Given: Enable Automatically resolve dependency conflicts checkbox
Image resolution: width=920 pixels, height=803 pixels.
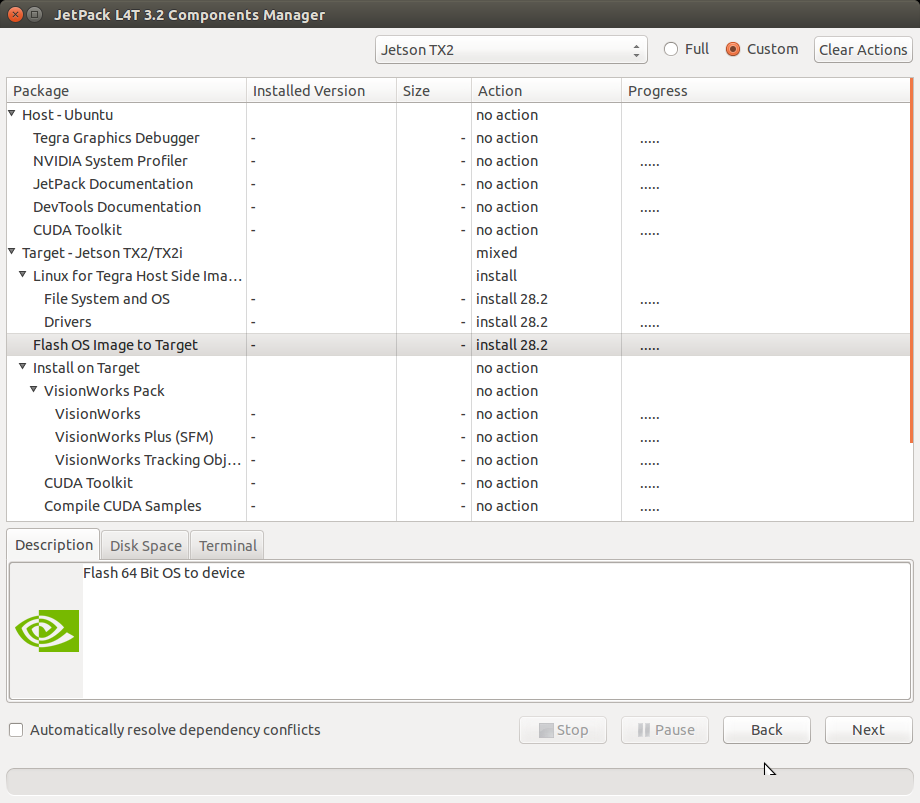Looking at the screenshot, I should click(x=16, y=730).
